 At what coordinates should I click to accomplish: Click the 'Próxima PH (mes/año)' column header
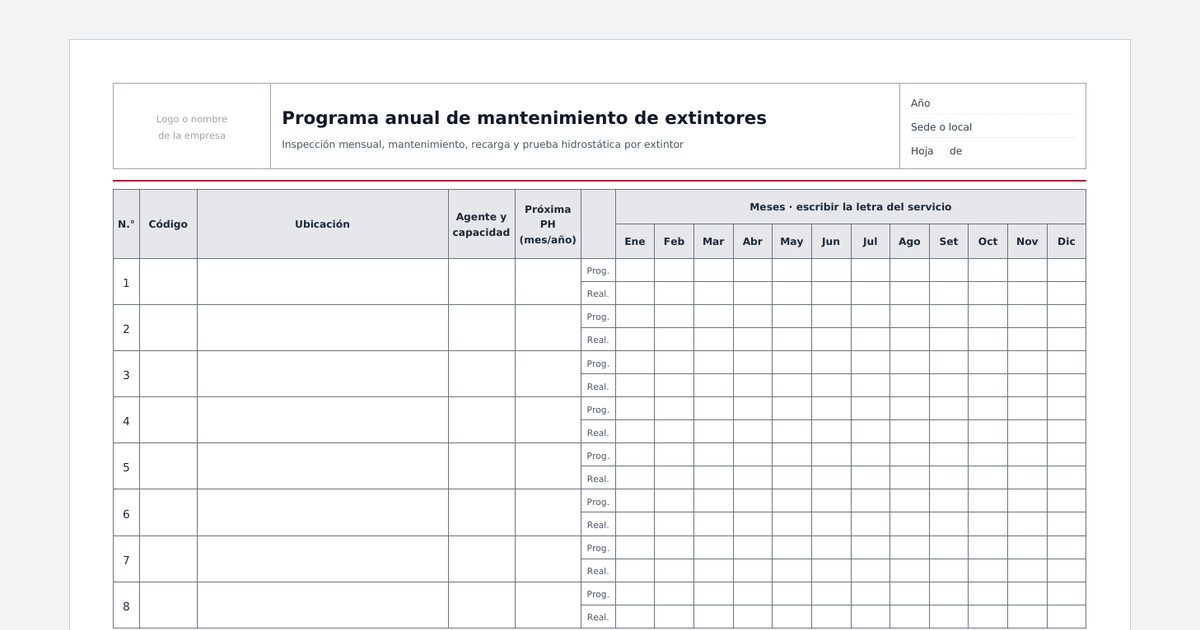click(x=548, y=224)
